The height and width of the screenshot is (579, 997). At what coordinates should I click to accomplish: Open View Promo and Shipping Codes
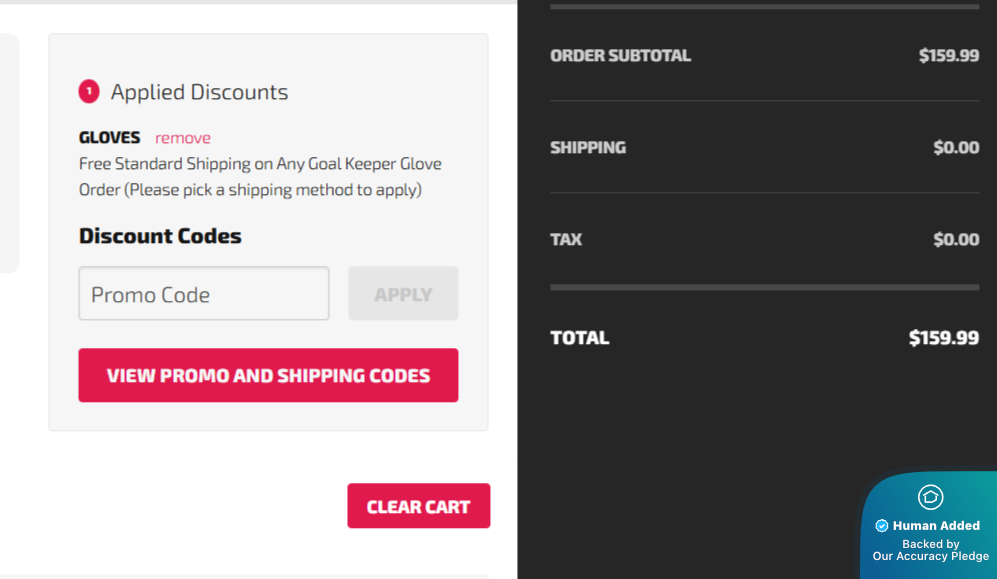pyautogui.click(x=268, y=376)
